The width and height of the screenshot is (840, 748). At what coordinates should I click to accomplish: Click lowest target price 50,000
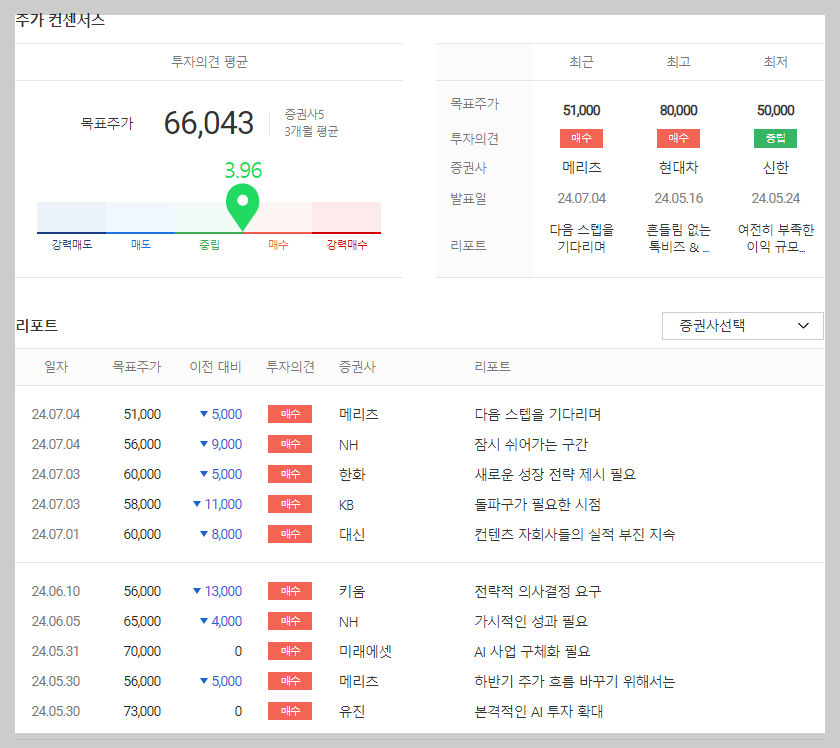pos(776,110)
